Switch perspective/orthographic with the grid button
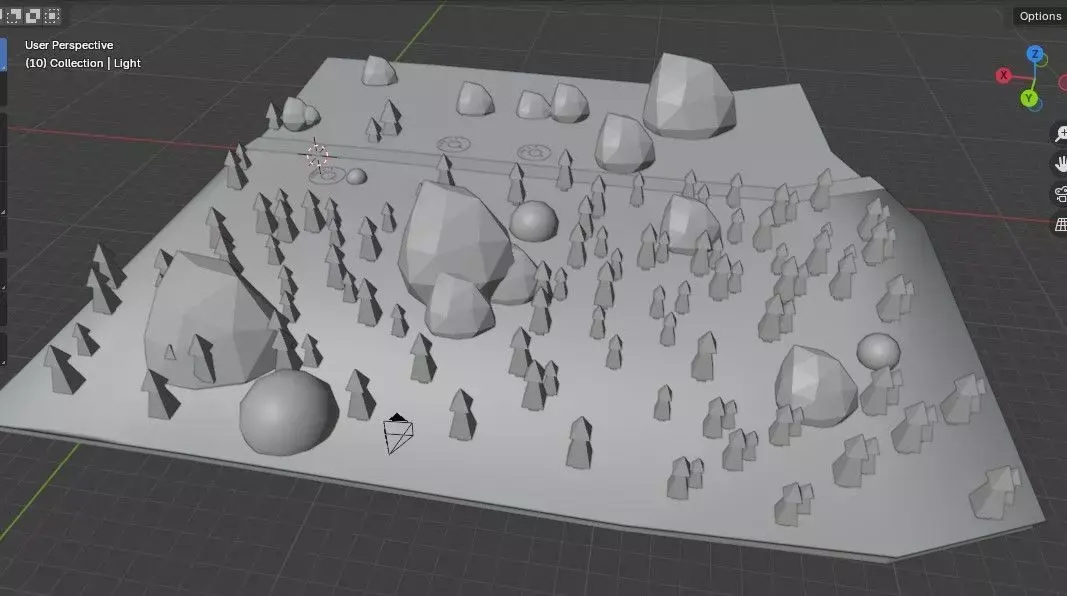The image size is (1067, 596). point(1060,224)
